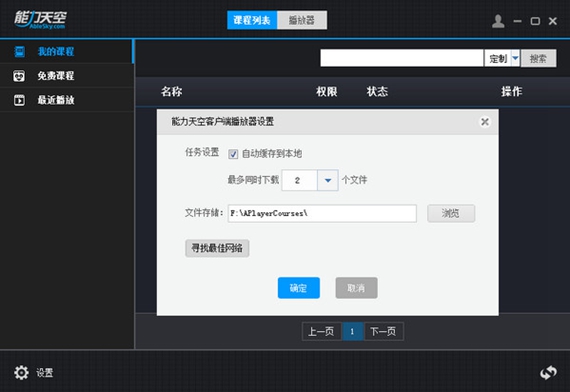Minimize the application window

tap(517, 21)
